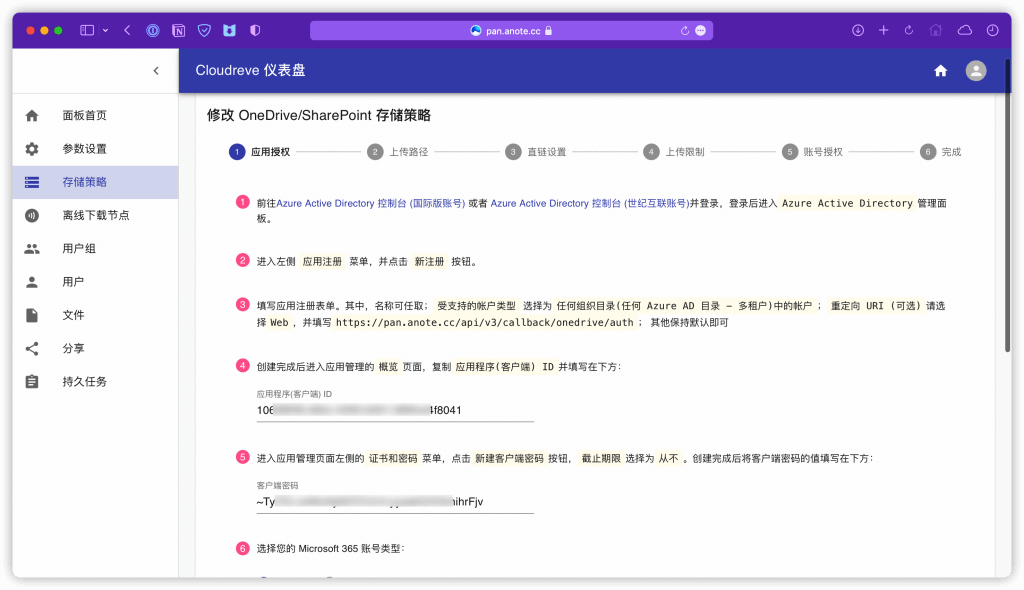This screenshot has width=1024, height=590.
Task: Open Safari downloads list
Action: pos(857,30)
